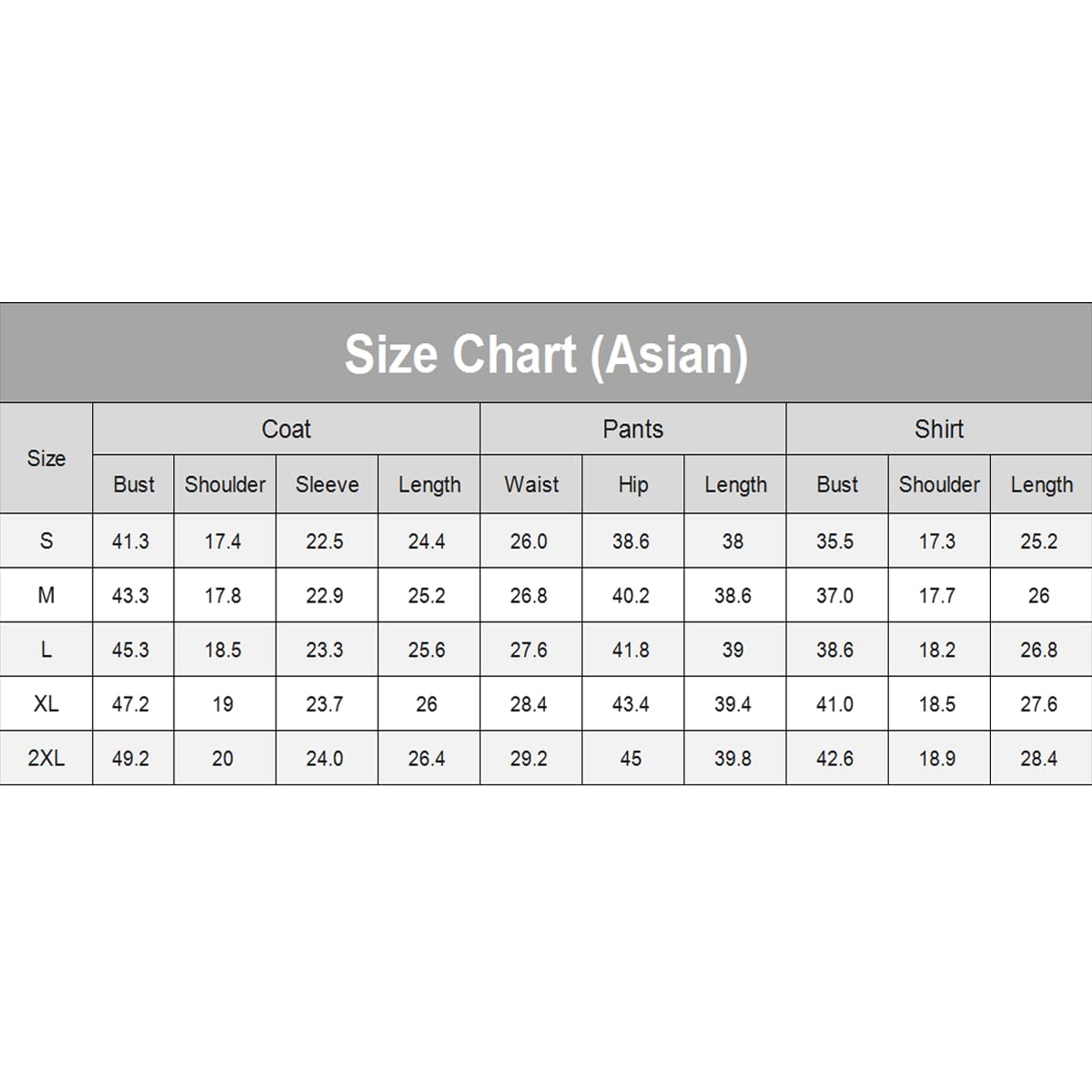Click the Size column header
This screenshot has width=1092, height=1092.
click(x=46, y=458)
